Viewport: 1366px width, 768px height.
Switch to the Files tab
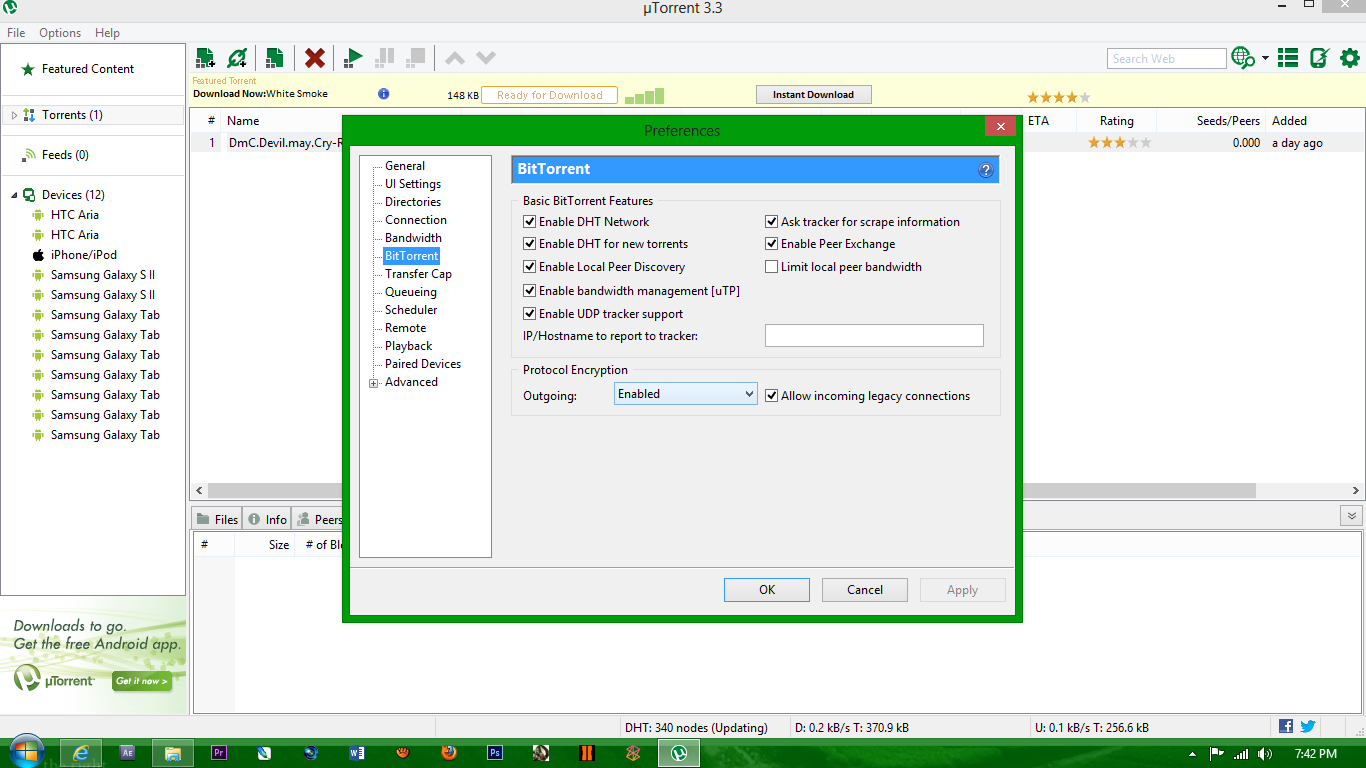(217, 519)
